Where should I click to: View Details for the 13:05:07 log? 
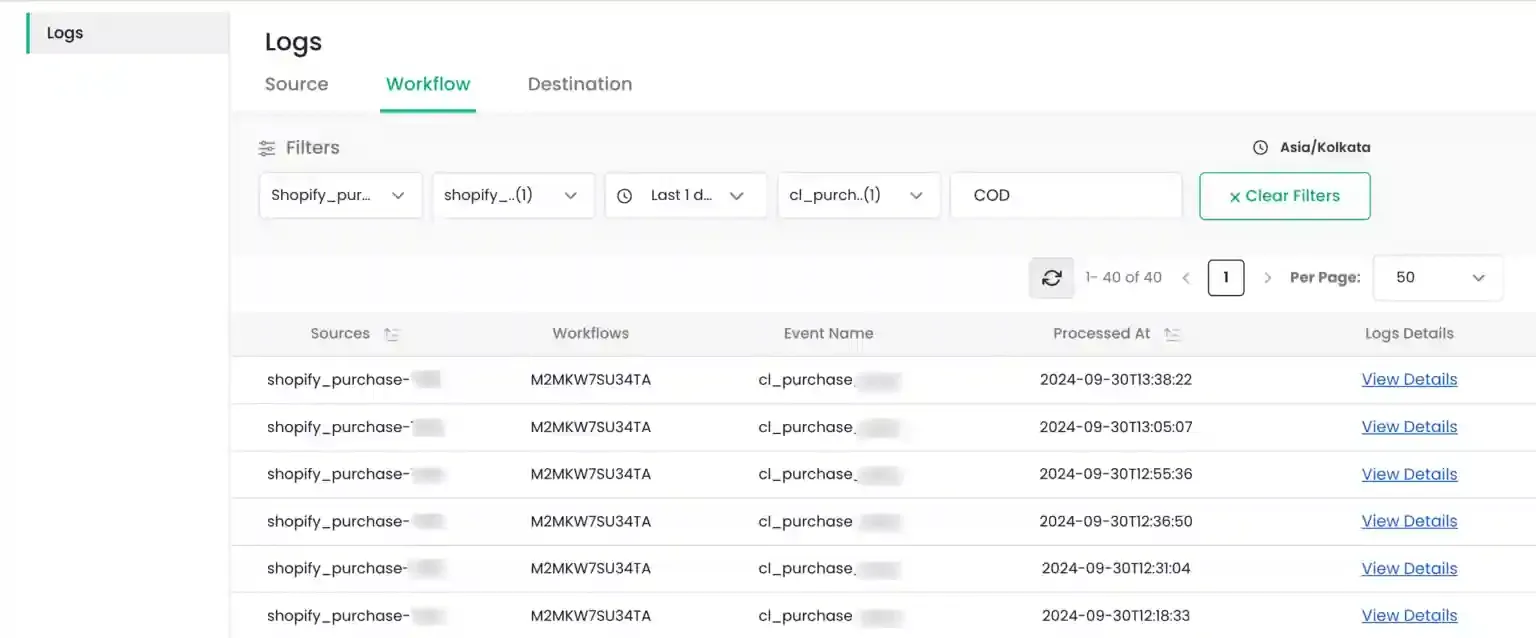[x=1409, y=427]
